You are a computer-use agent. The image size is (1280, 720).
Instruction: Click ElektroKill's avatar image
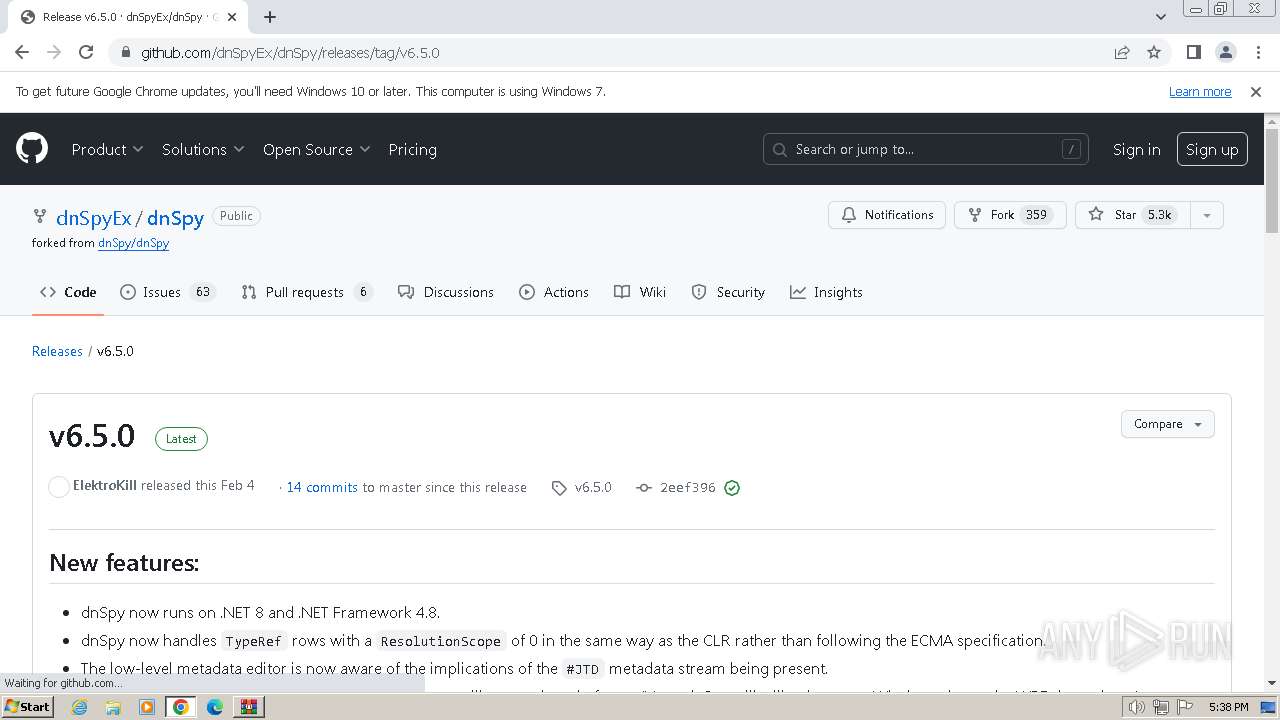(x=59, y=487)
